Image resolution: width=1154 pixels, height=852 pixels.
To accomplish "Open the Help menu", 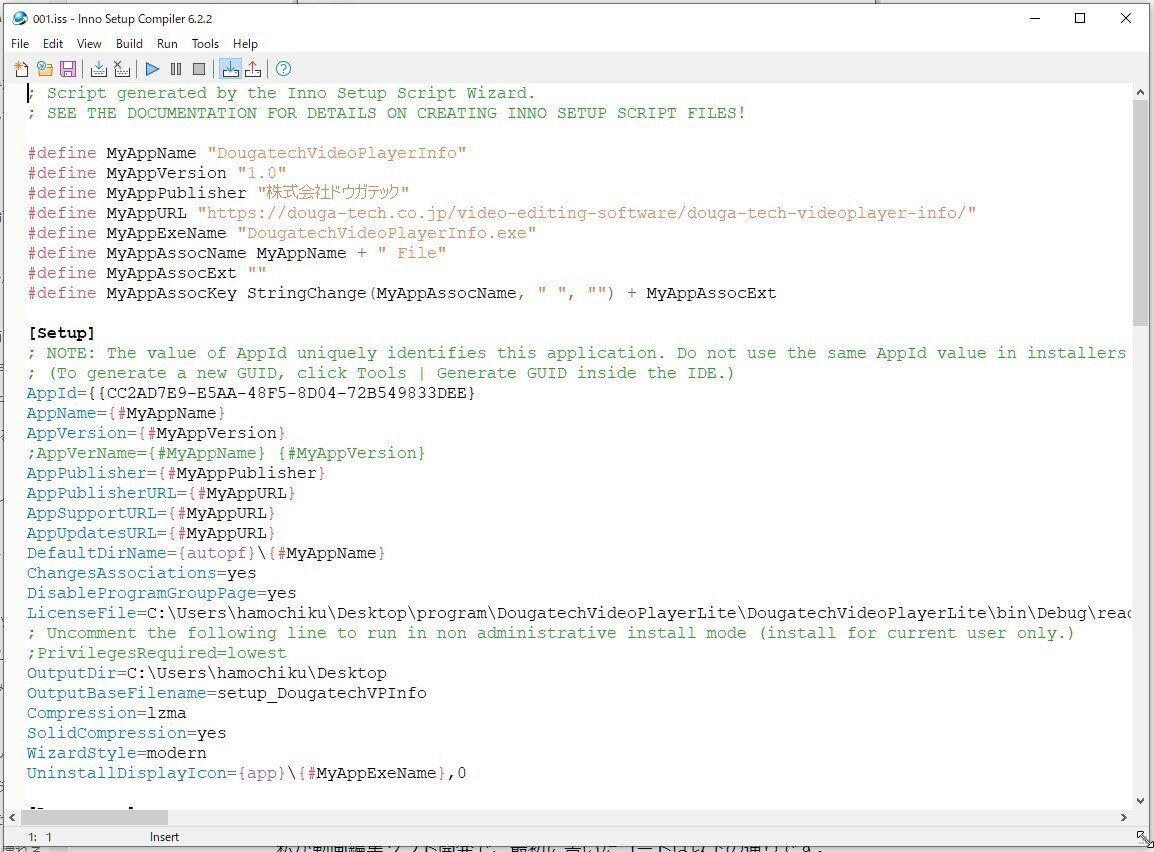I will tap(245, 44).
